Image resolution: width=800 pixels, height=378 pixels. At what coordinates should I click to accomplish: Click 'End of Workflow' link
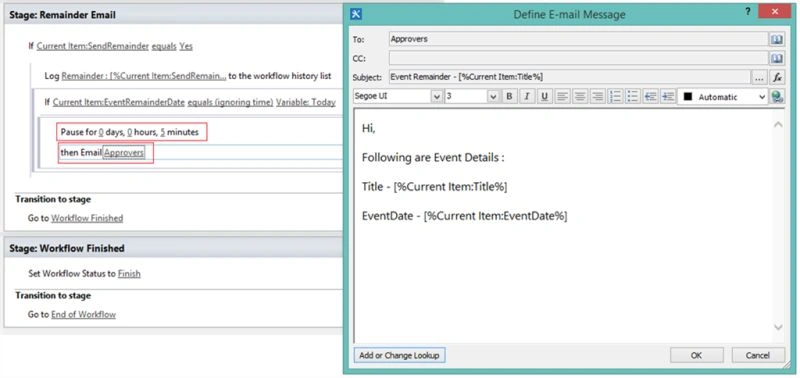pos(83,315)
